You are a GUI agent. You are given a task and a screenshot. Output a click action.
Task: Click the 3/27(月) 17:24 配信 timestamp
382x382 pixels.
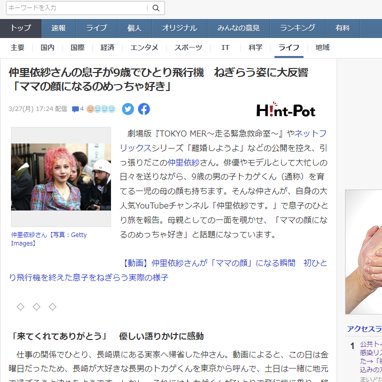38,109
